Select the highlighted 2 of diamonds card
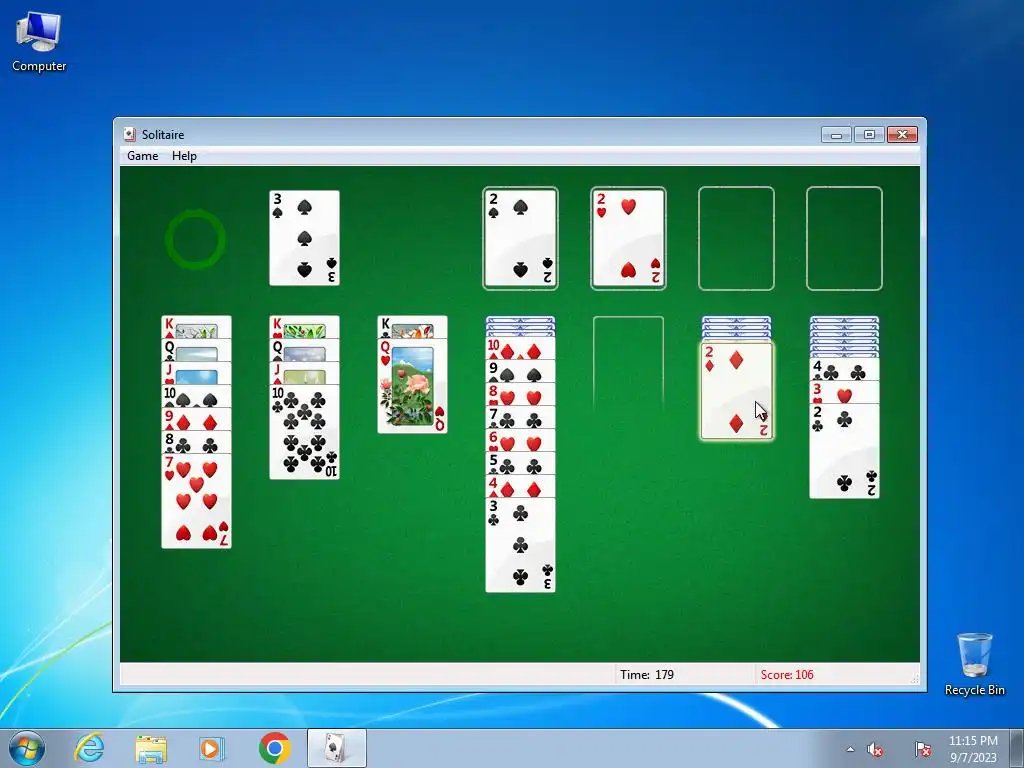The width and height of the screenshot is (1024, 768). pyautogui.click(x=737, y=391)
